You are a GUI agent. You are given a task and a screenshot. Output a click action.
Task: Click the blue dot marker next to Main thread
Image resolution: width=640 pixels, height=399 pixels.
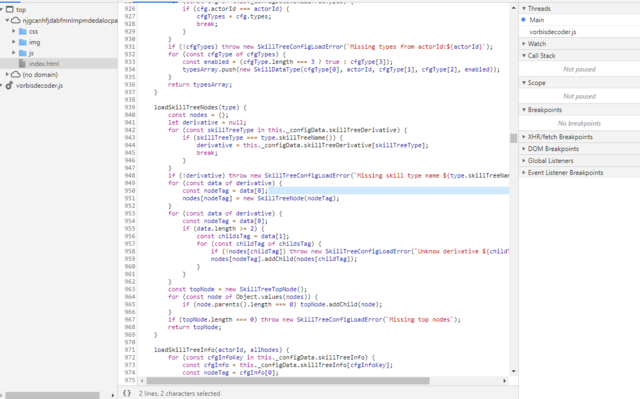524,20
